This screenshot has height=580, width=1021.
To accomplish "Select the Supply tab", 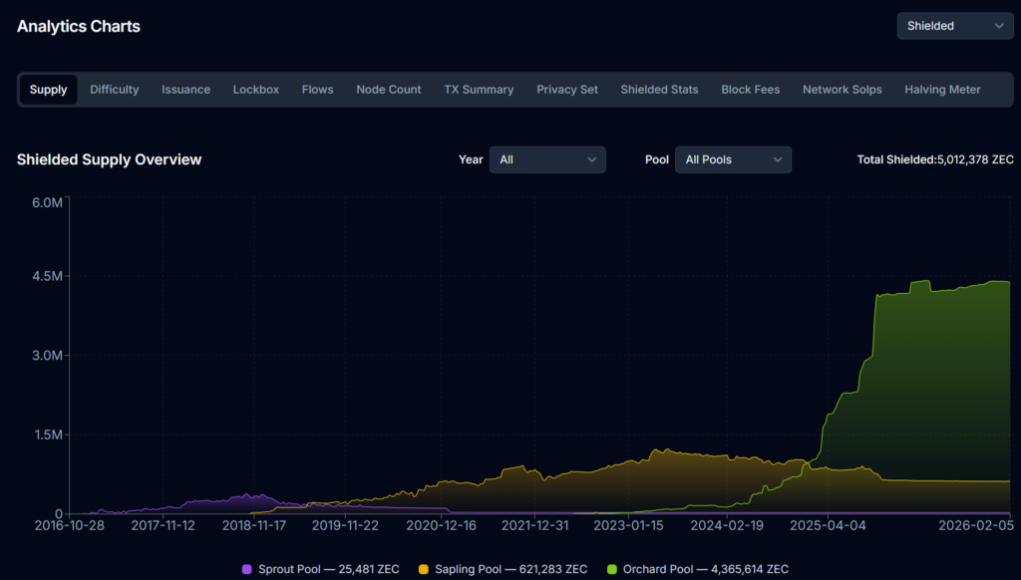I will [48, 90].
